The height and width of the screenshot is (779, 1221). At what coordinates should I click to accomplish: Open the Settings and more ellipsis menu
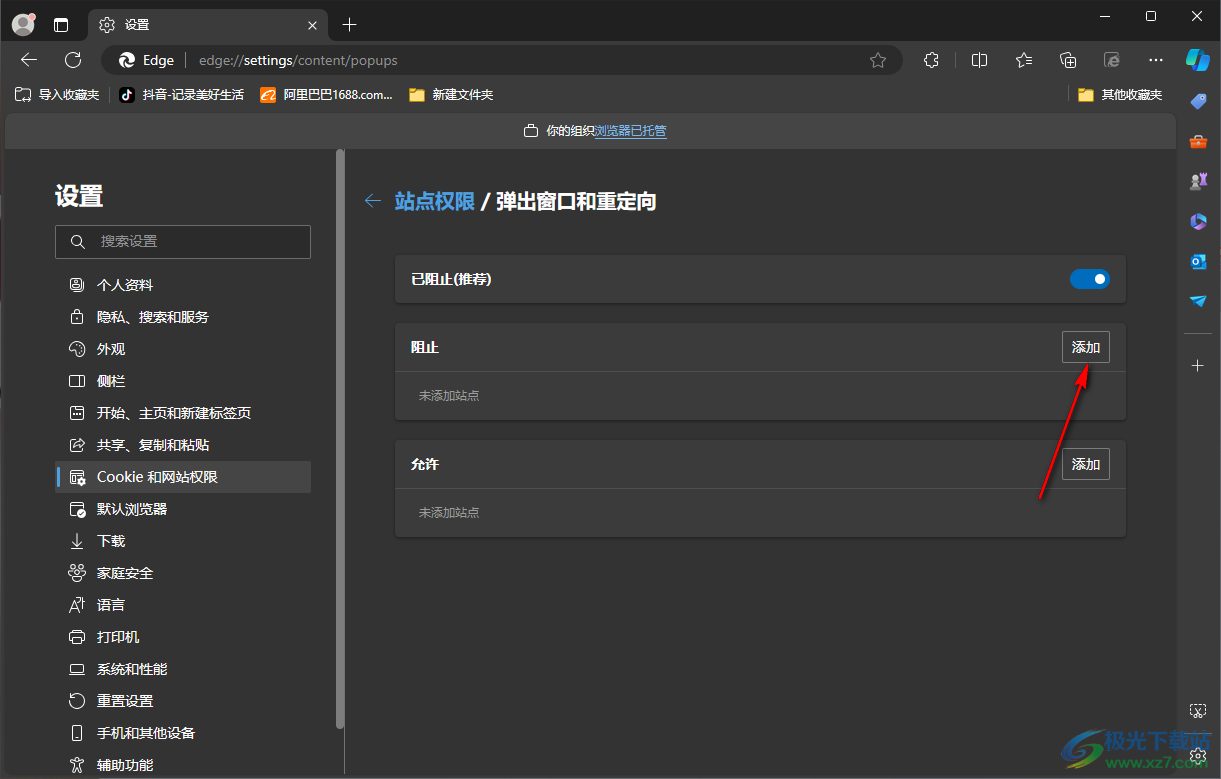pyautogui.click(x=1156, y=60)
